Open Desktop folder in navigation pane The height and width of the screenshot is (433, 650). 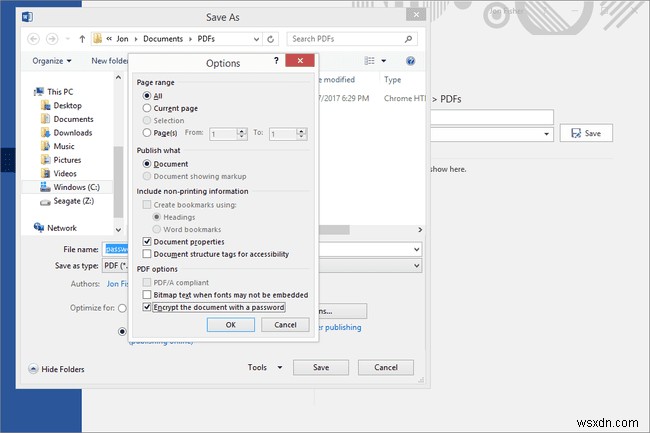pos(61,105)
